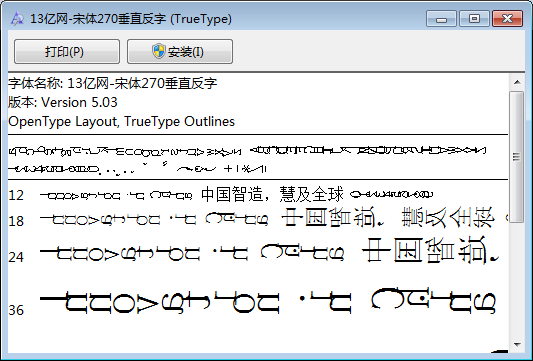Click the scrollbar up arrow

(517, 82)
